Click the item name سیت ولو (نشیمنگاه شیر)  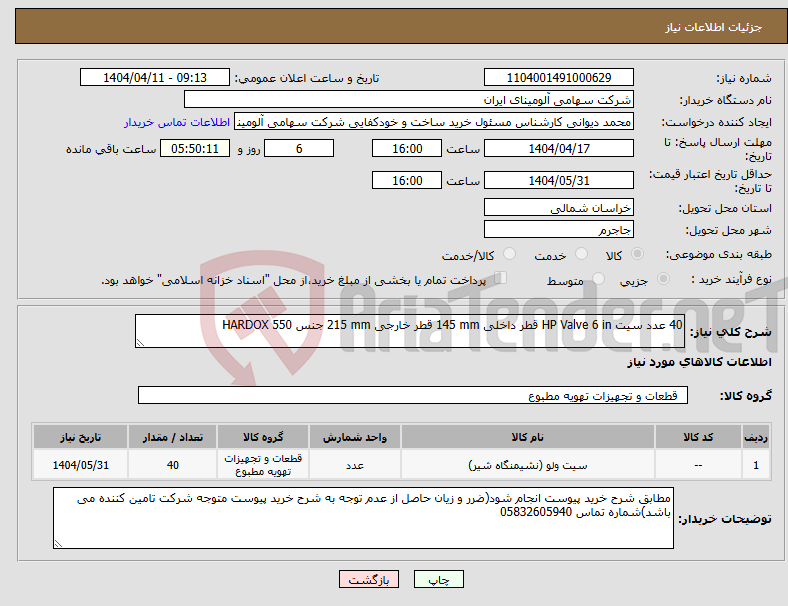click(528, 465)
